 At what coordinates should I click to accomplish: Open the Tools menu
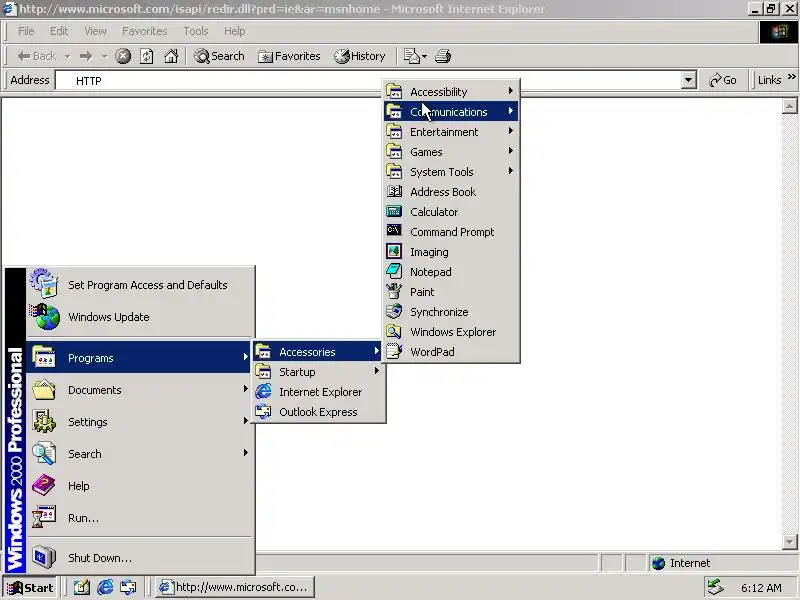(196, 31)
